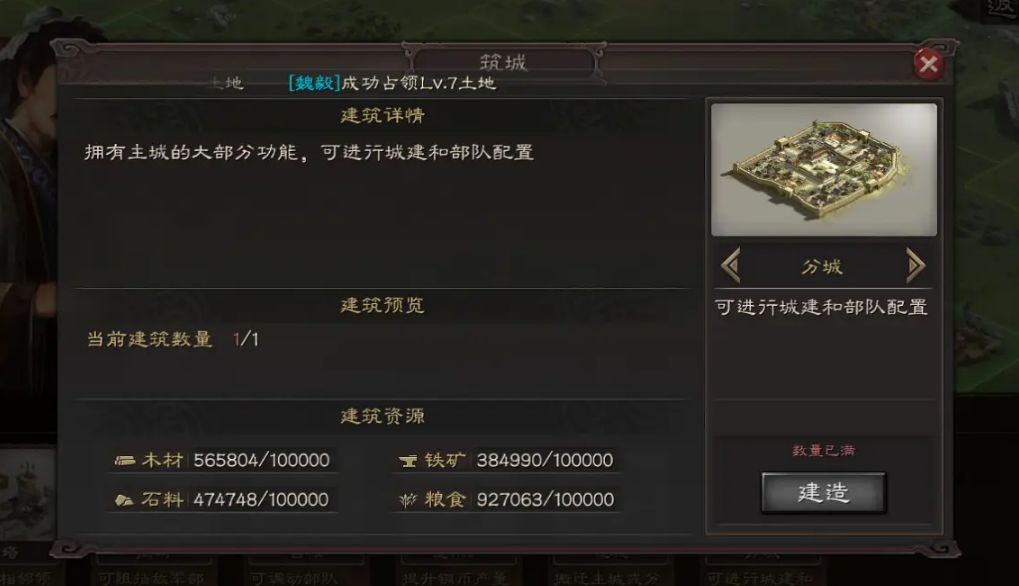Viewport: 1019px width, 586px height.
Task: Click the wood 木材 resource icon
Action: (125, 461)
